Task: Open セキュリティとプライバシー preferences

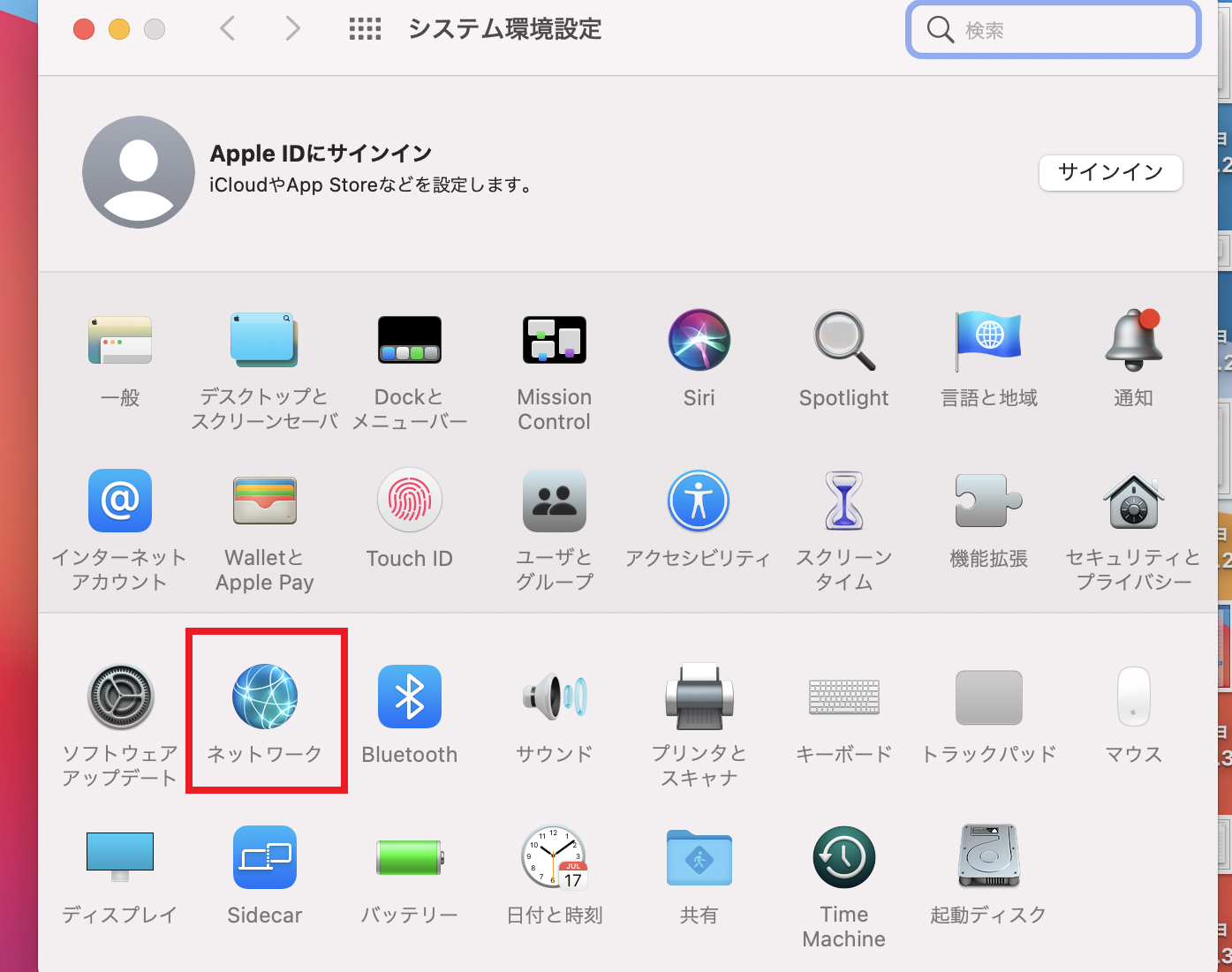Action: click(x=1134, y=501)
